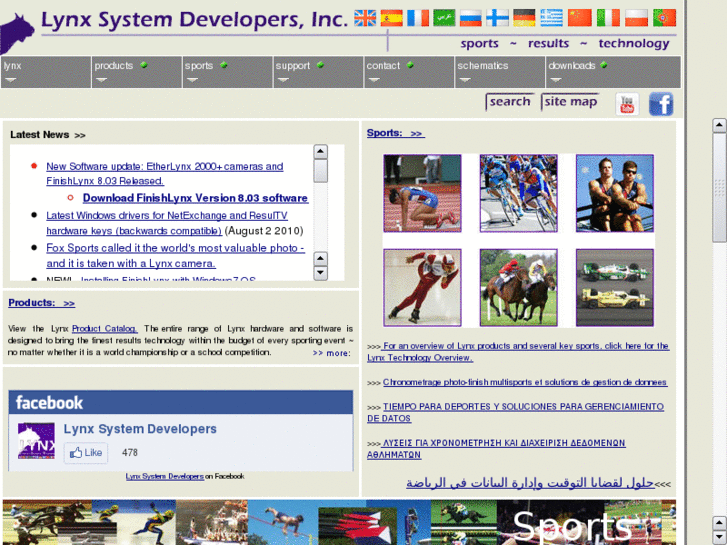The width and height of the screenshot is (727, 545).
Task: Select the Arabic green flag icon
Action: [x=444, y=18]
